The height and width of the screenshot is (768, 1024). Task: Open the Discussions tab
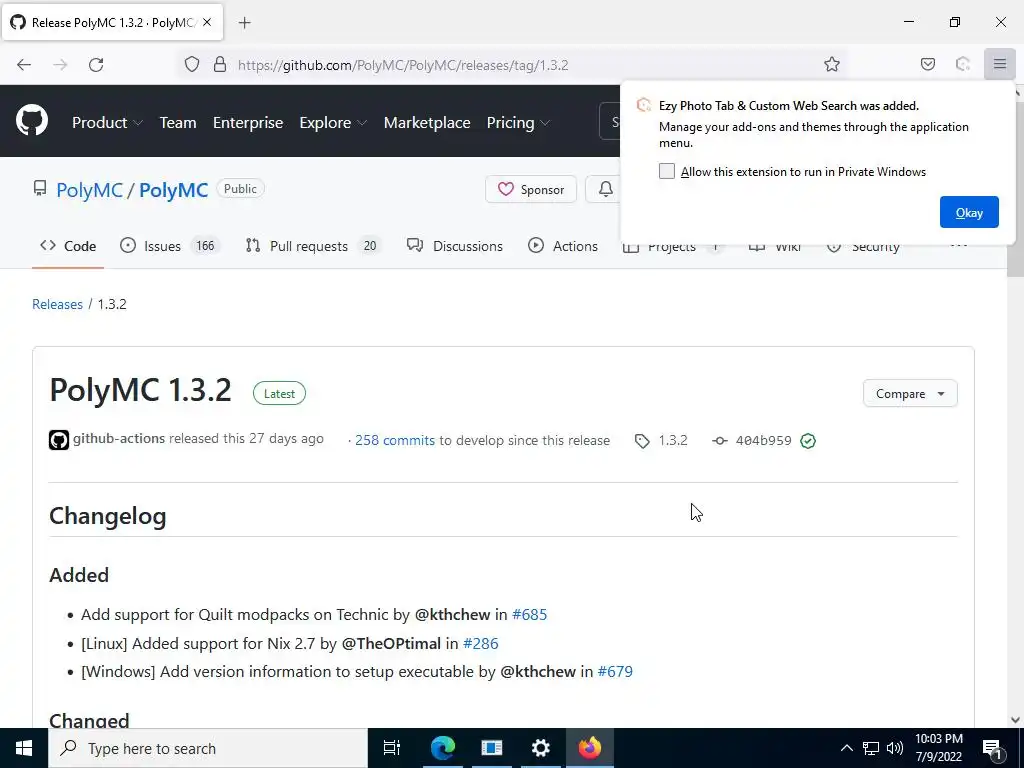coord(455,246)
